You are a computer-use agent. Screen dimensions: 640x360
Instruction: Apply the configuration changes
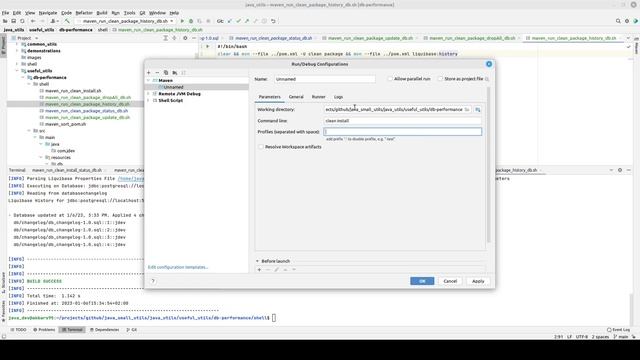click(478, 281)
